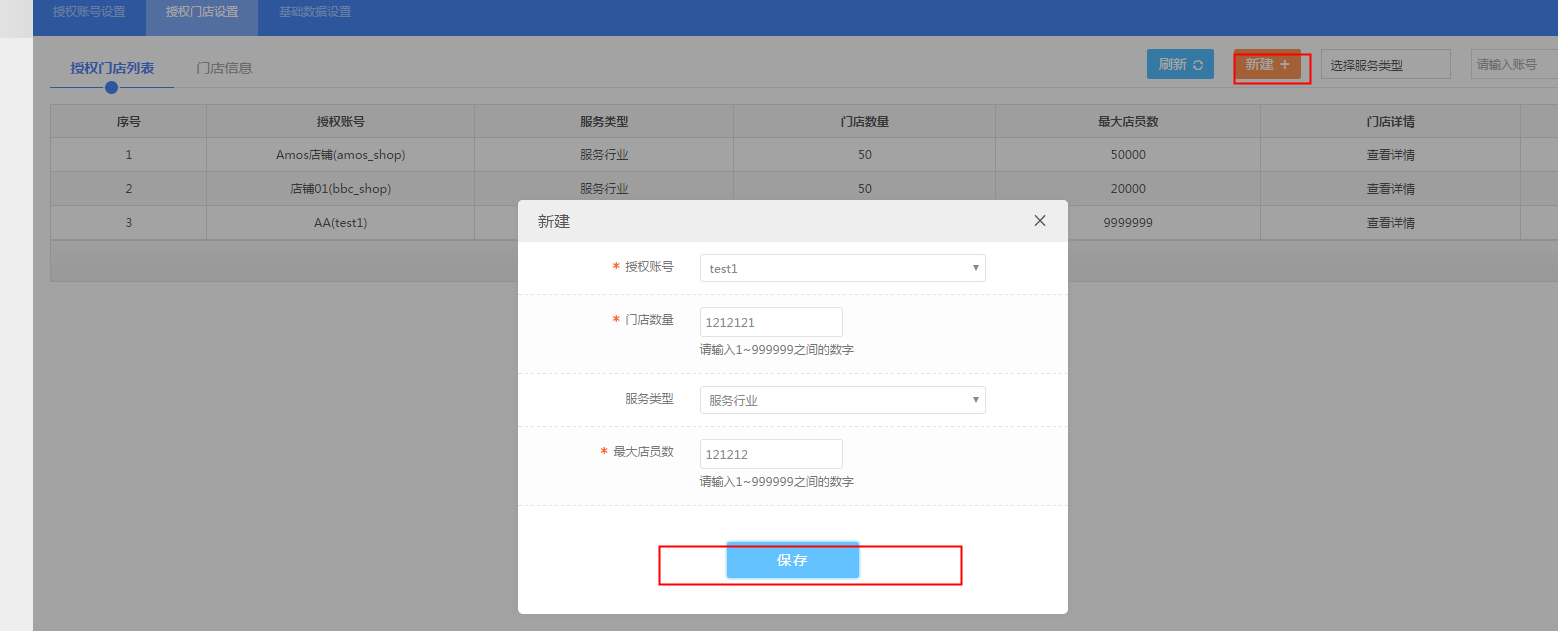Select the 授权门店设置 top tab
The image size is (1558, 631).
(x=202, y=12)
